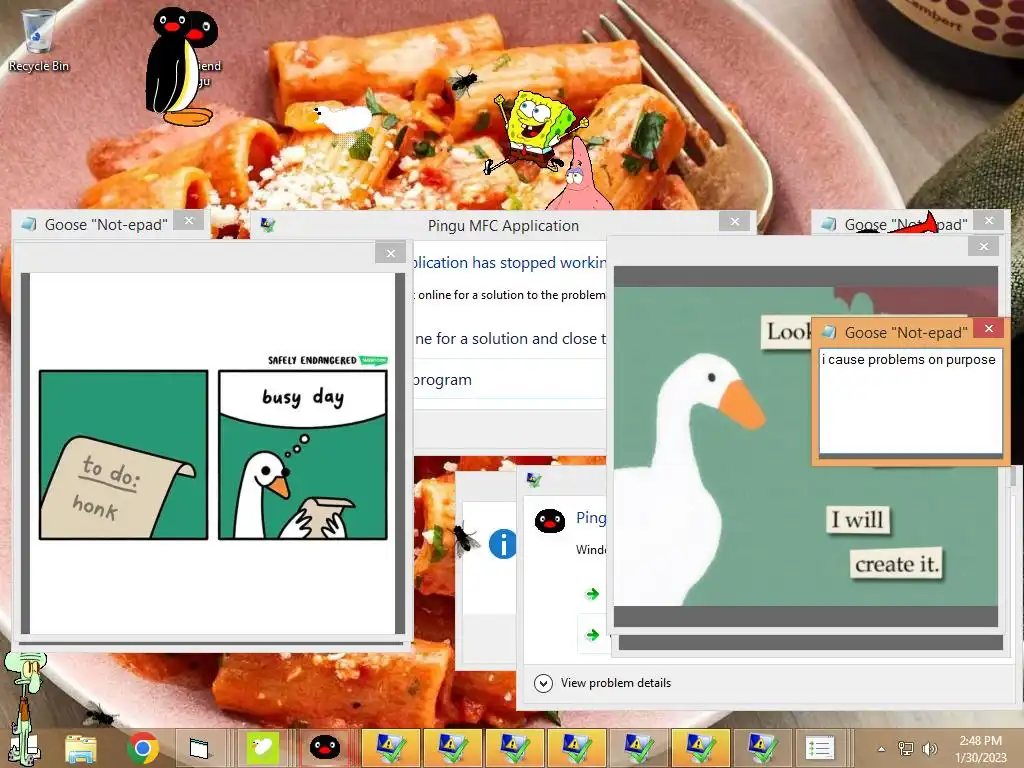Click the Pingu MFC Application title bar icon
The width and height of the screenshot is (1024, 768).
pos(267,225)
